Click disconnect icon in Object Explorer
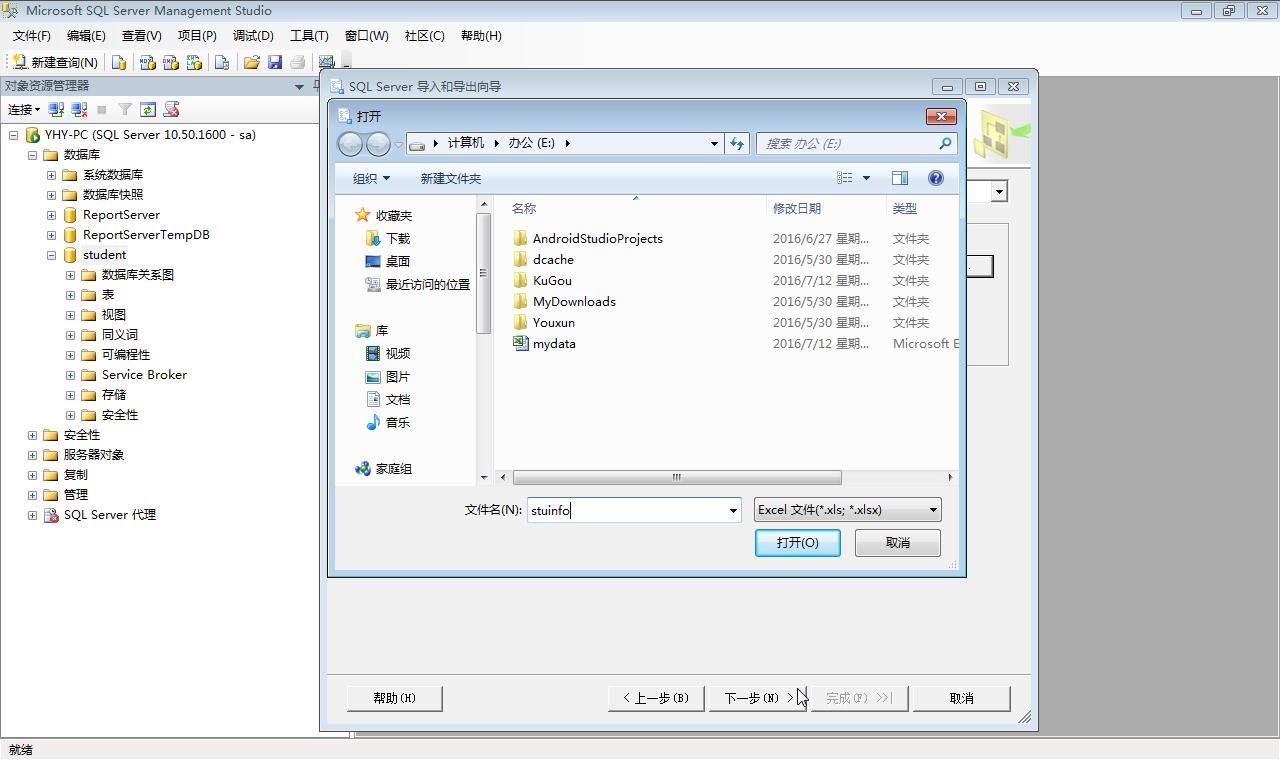Image resolution: width=1280 pixels, height=760 pixels. [79, 109]
